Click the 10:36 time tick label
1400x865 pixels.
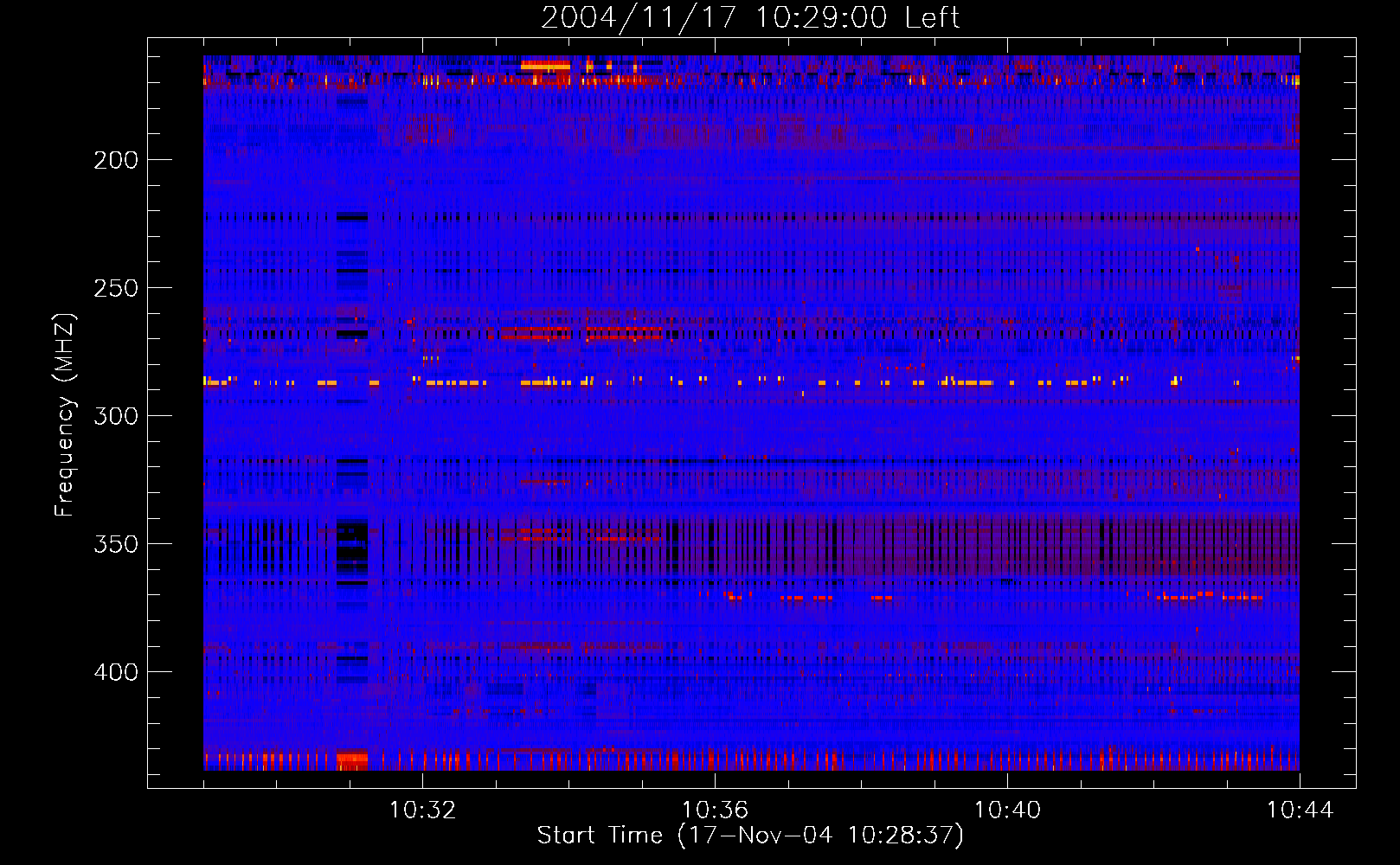(715, 810)
